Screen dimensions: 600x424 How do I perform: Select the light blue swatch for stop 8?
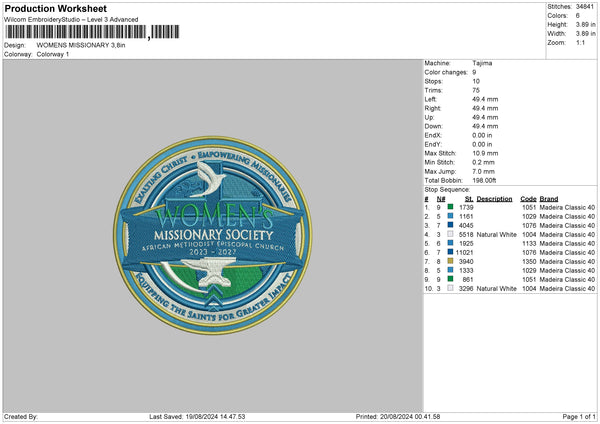pyautogui.click(x=450, y=270)
